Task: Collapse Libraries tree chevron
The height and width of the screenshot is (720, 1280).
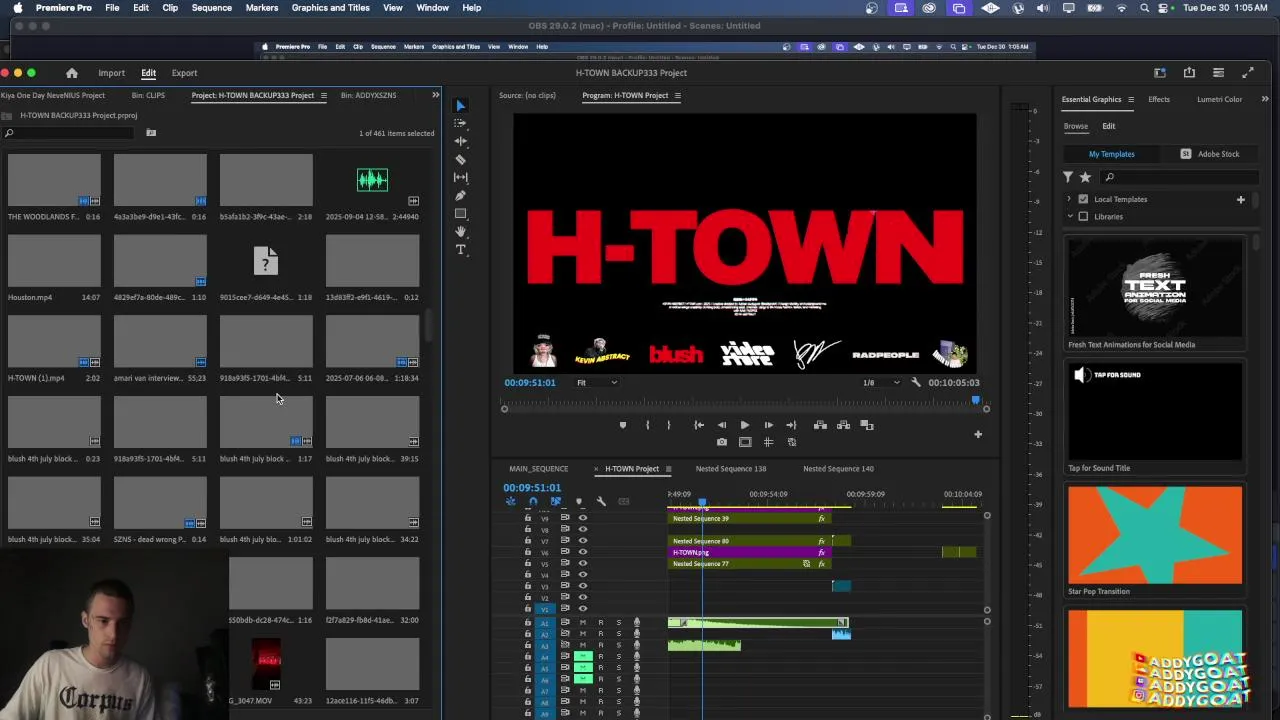Action: point(1069,216)
